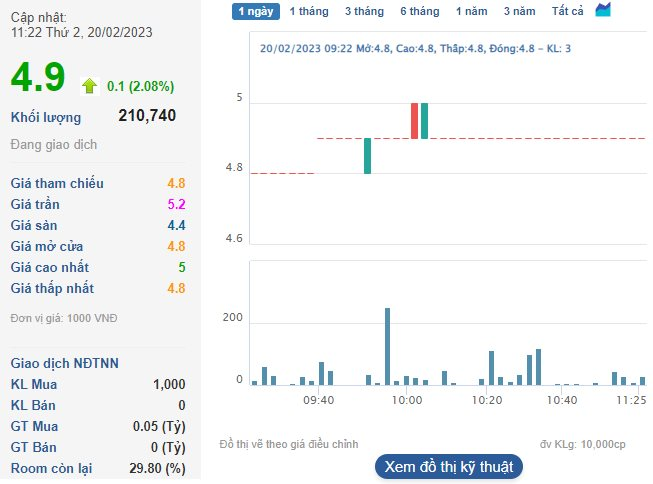This screenshot has height=484, width=653.
Task: Switch chart to '1 tháng' range
Action: (308, 11)
